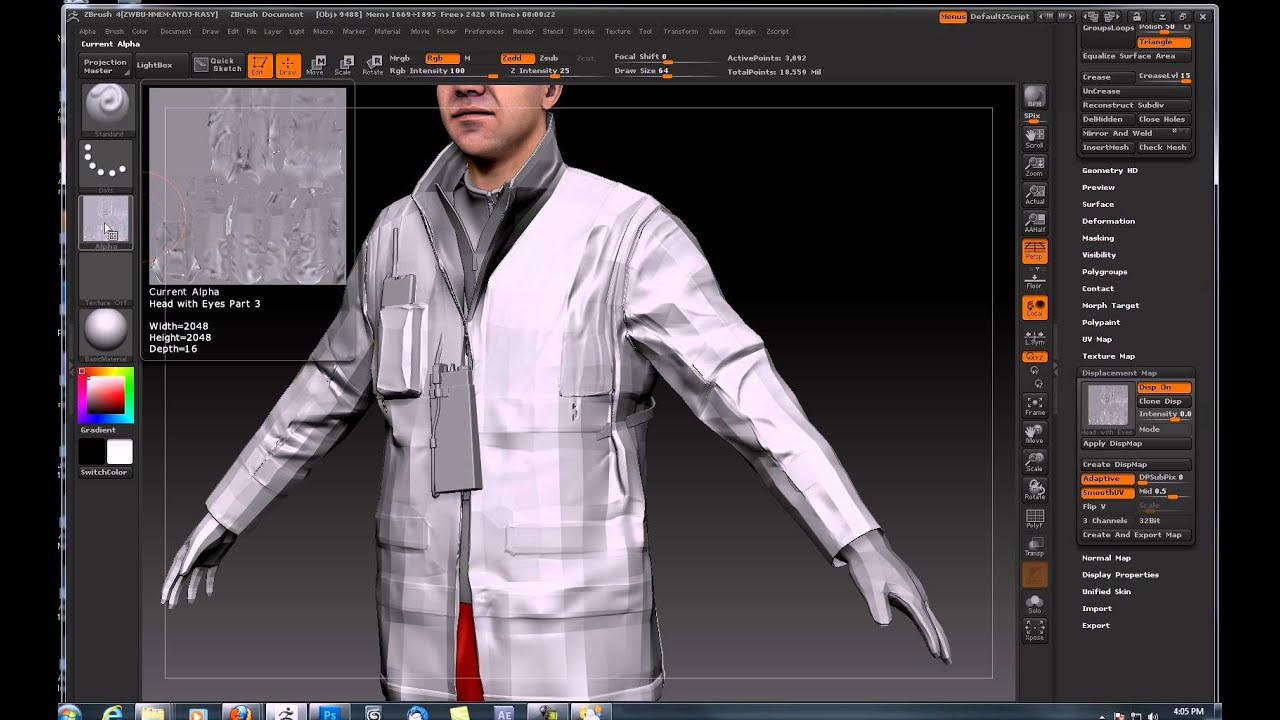
Task: Click the displacement map thumbnail
Action: 1107,406
